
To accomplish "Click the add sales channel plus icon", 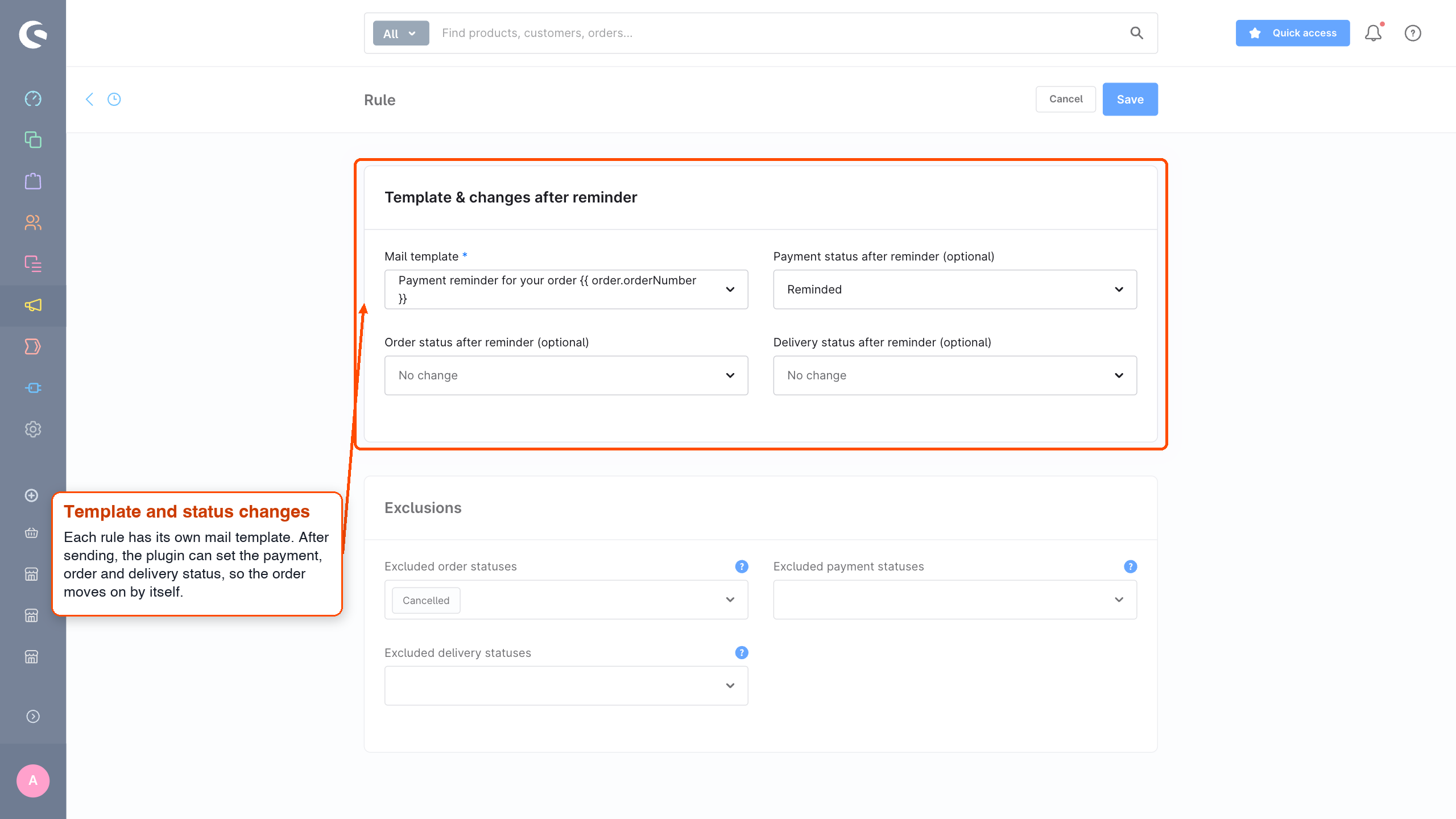I will click(32, 495).
